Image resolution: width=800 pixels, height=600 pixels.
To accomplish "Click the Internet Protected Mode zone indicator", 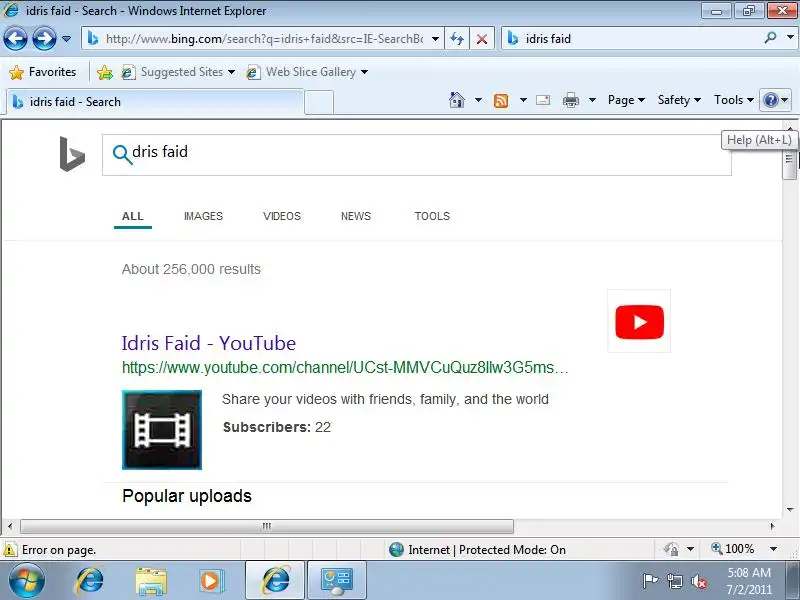I will (478, 549).
